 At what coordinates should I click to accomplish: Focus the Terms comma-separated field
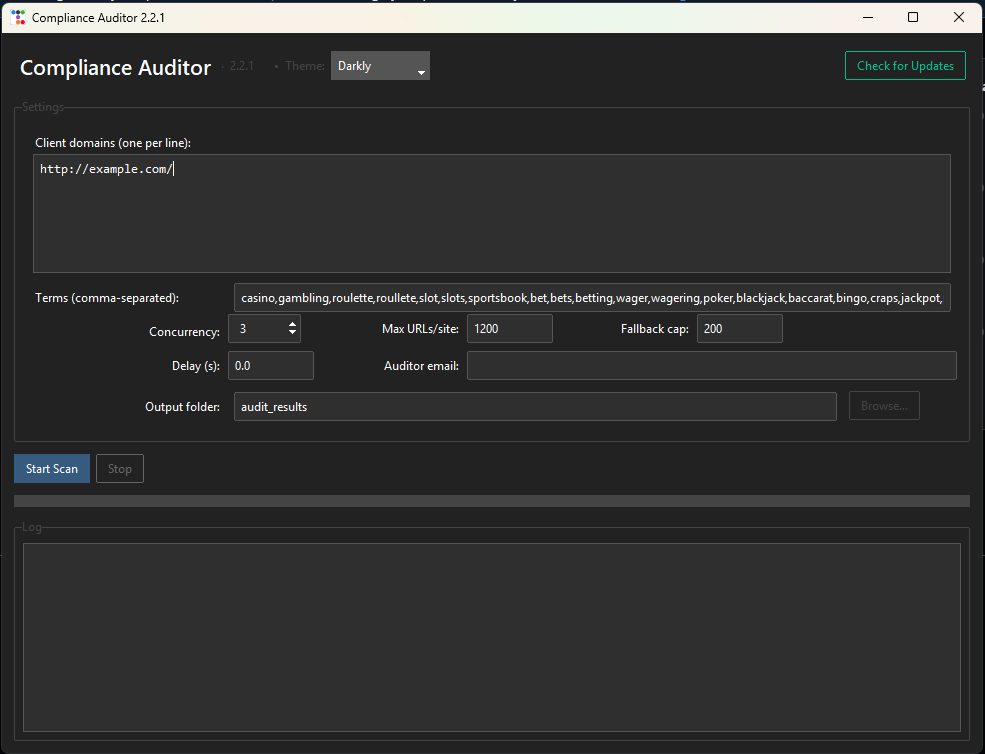[x=590, y=296]
